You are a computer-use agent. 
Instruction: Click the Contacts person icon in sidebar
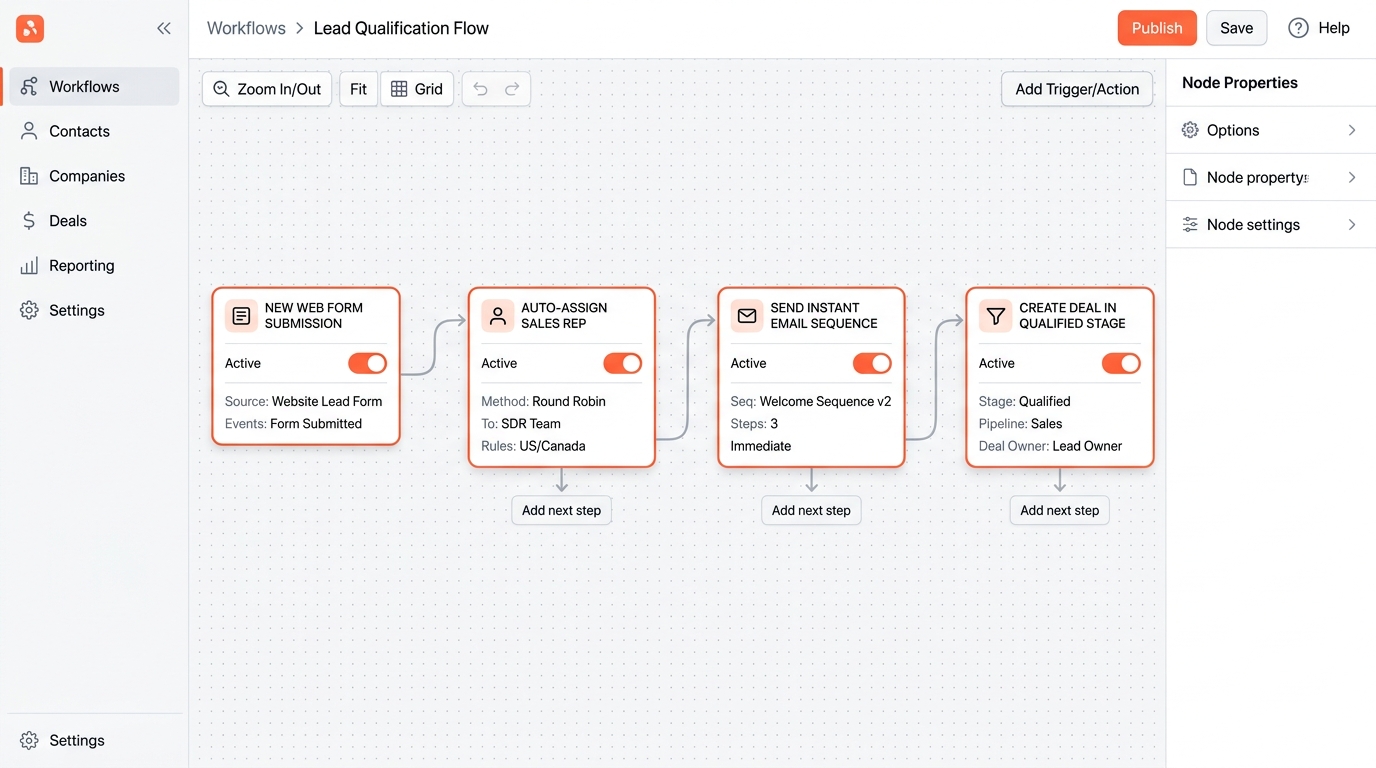click(29, 131)
